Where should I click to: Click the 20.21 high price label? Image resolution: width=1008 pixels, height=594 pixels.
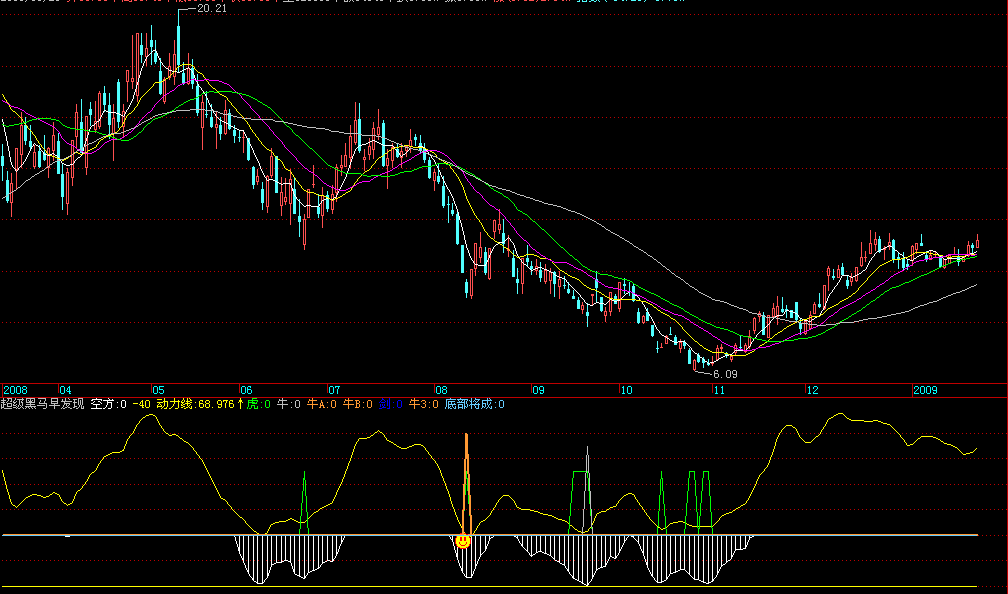pyautogui.click(x=211, y=9)
